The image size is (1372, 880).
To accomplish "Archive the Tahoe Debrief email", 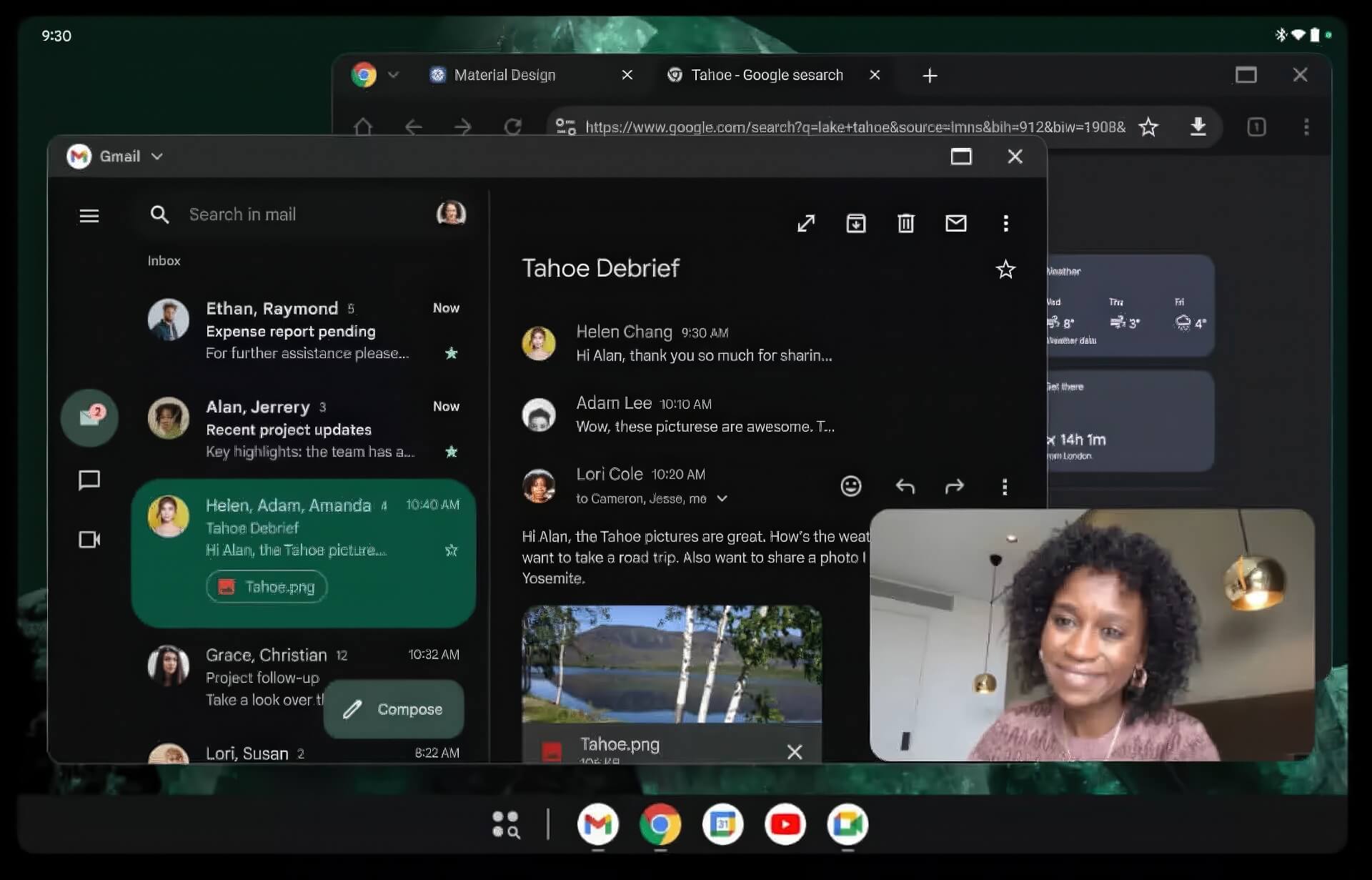I will click(855, 224).
